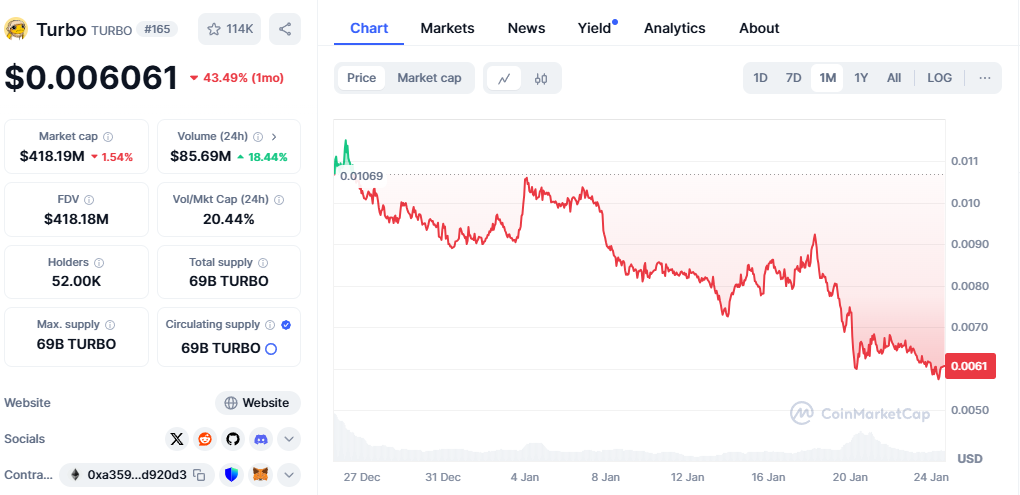Select line chart view icon
This screenshot has width=1020, height=495.
pos(504,79)
